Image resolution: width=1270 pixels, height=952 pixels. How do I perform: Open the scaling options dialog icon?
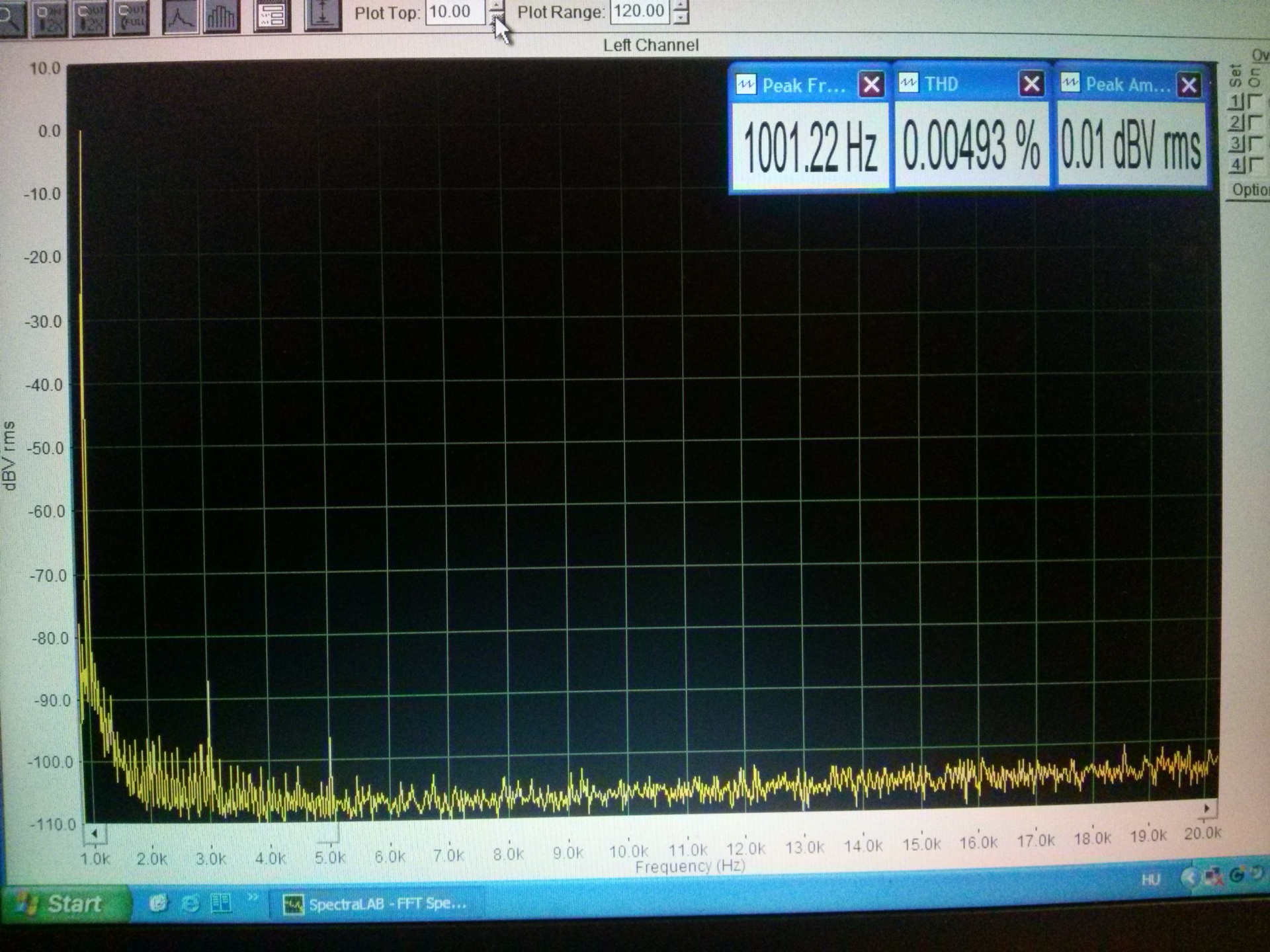tap(272, 17)
